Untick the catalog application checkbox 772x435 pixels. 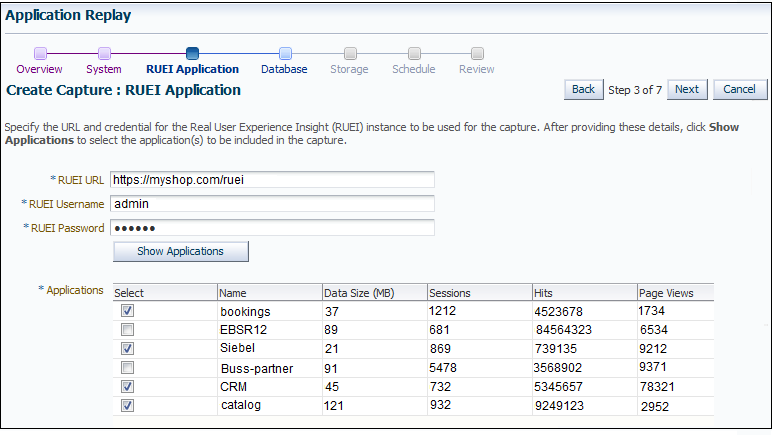click(128, 405)
